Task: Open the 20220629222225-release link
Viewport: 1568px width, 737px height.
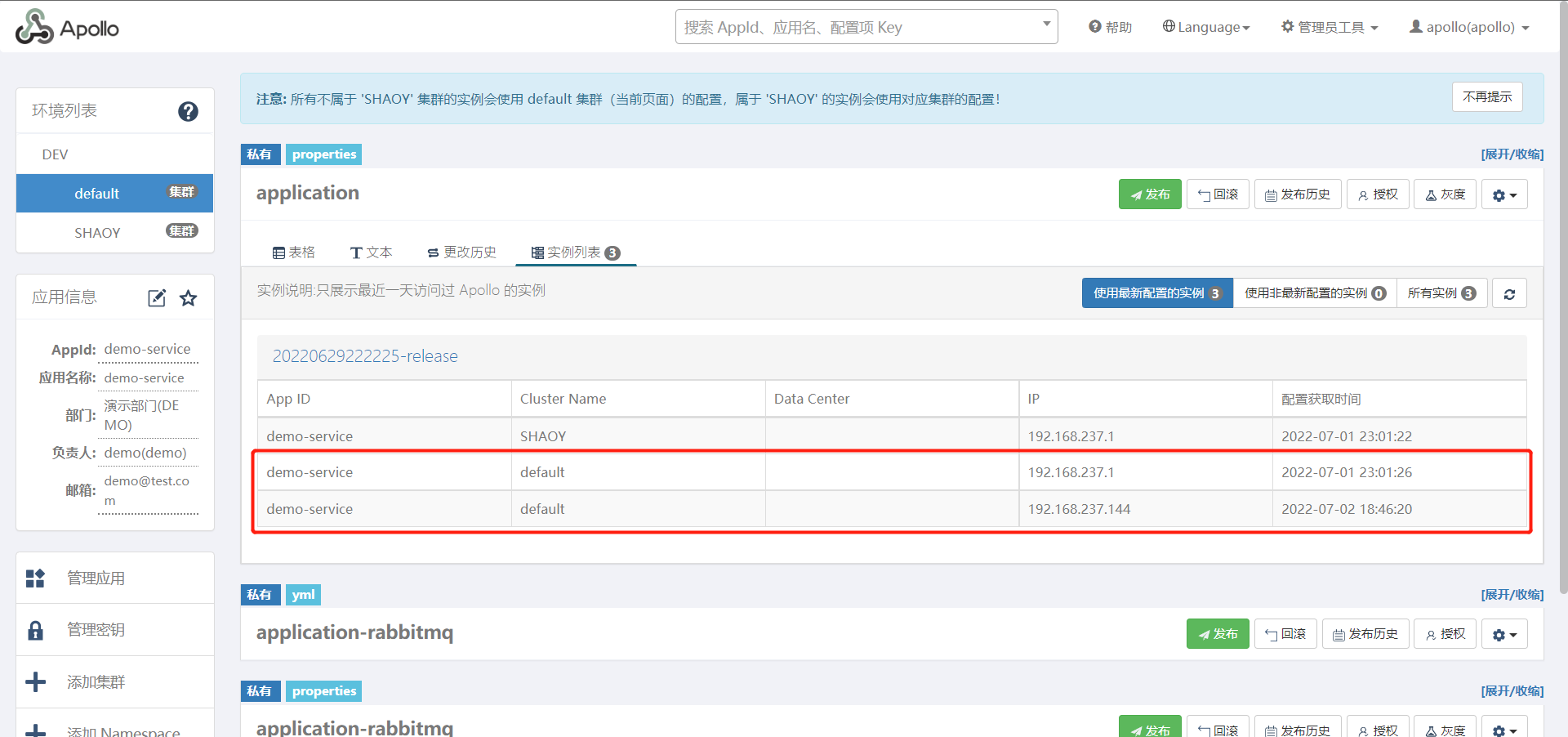Action: point(365,356)
